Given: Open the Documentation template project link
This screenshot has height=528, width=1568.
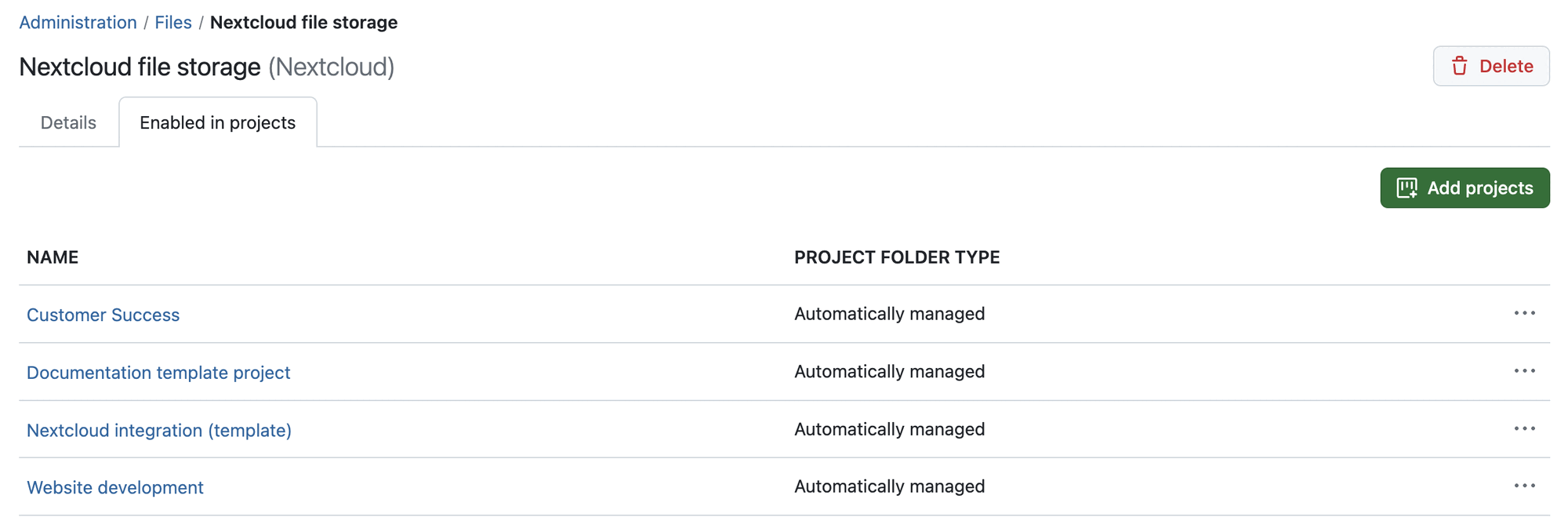Looking at the screenshot, I should [x=158, y=373].
